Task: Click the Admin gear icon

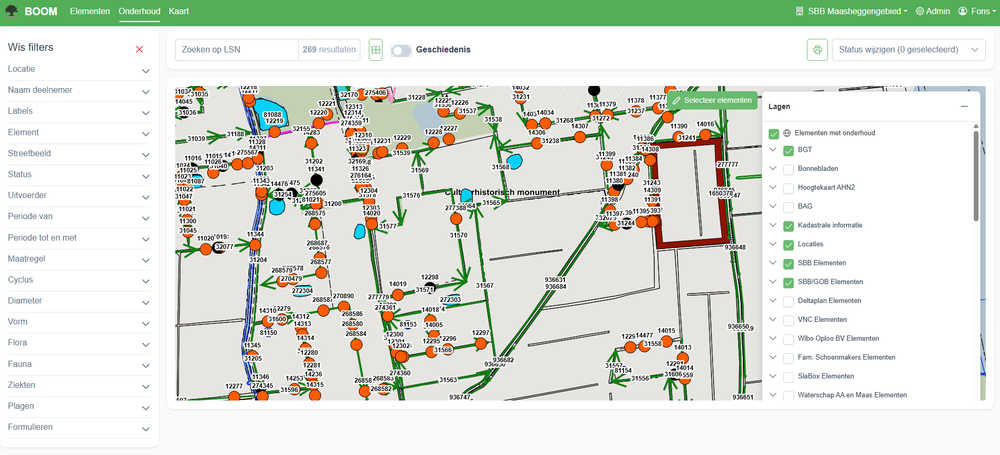Action: coord(919,11)
